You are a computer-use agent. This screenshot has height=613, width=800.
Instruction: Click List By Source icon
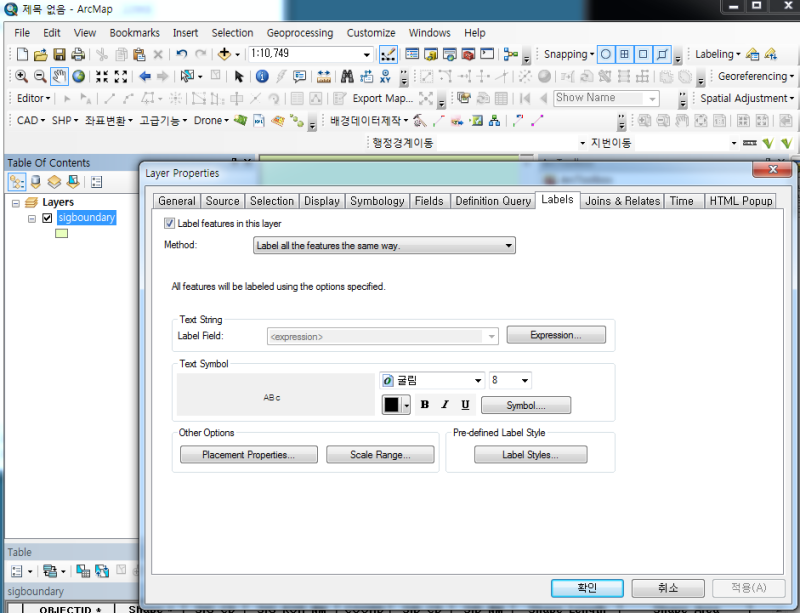pyautogui.click(x=36, y=182)
